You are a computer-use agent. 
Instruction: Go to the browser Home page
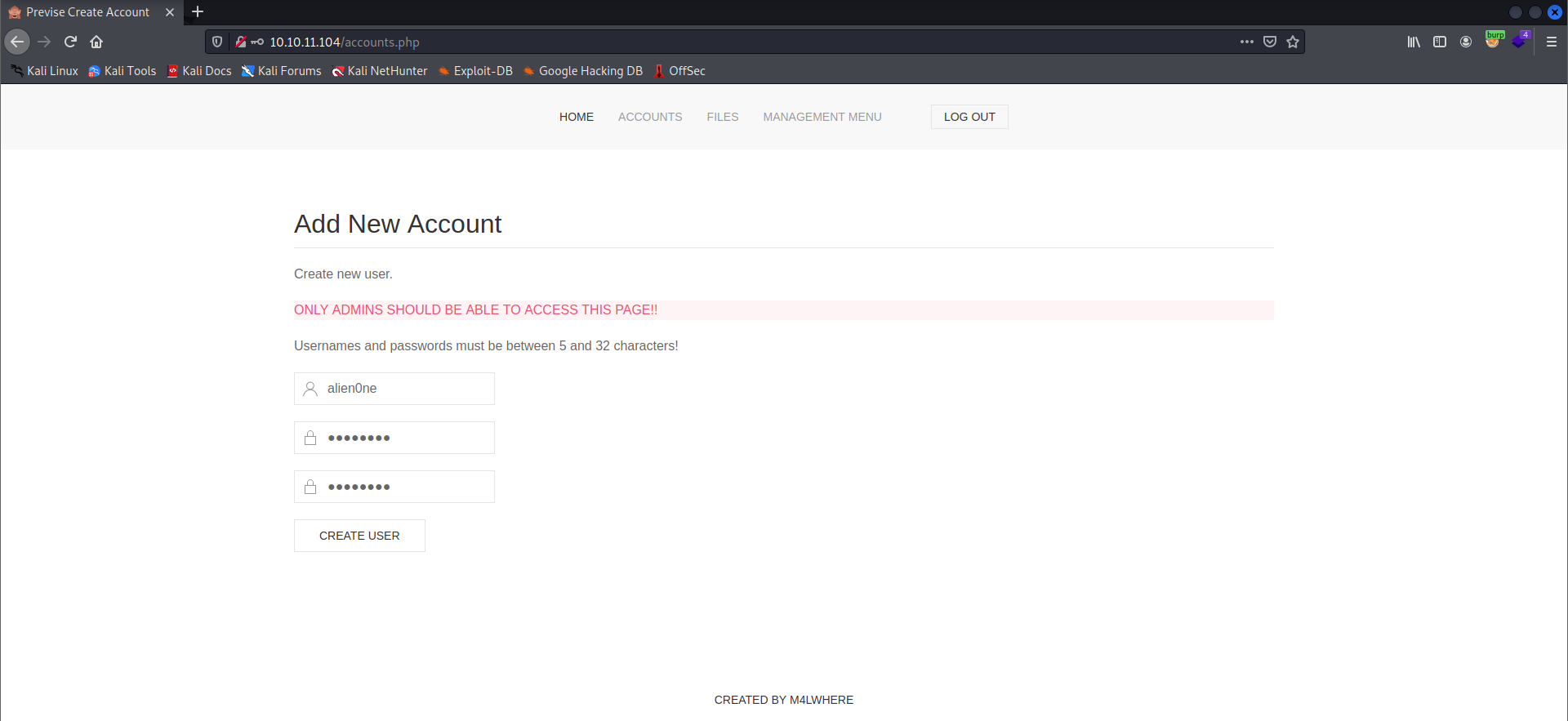coord(96,42)
